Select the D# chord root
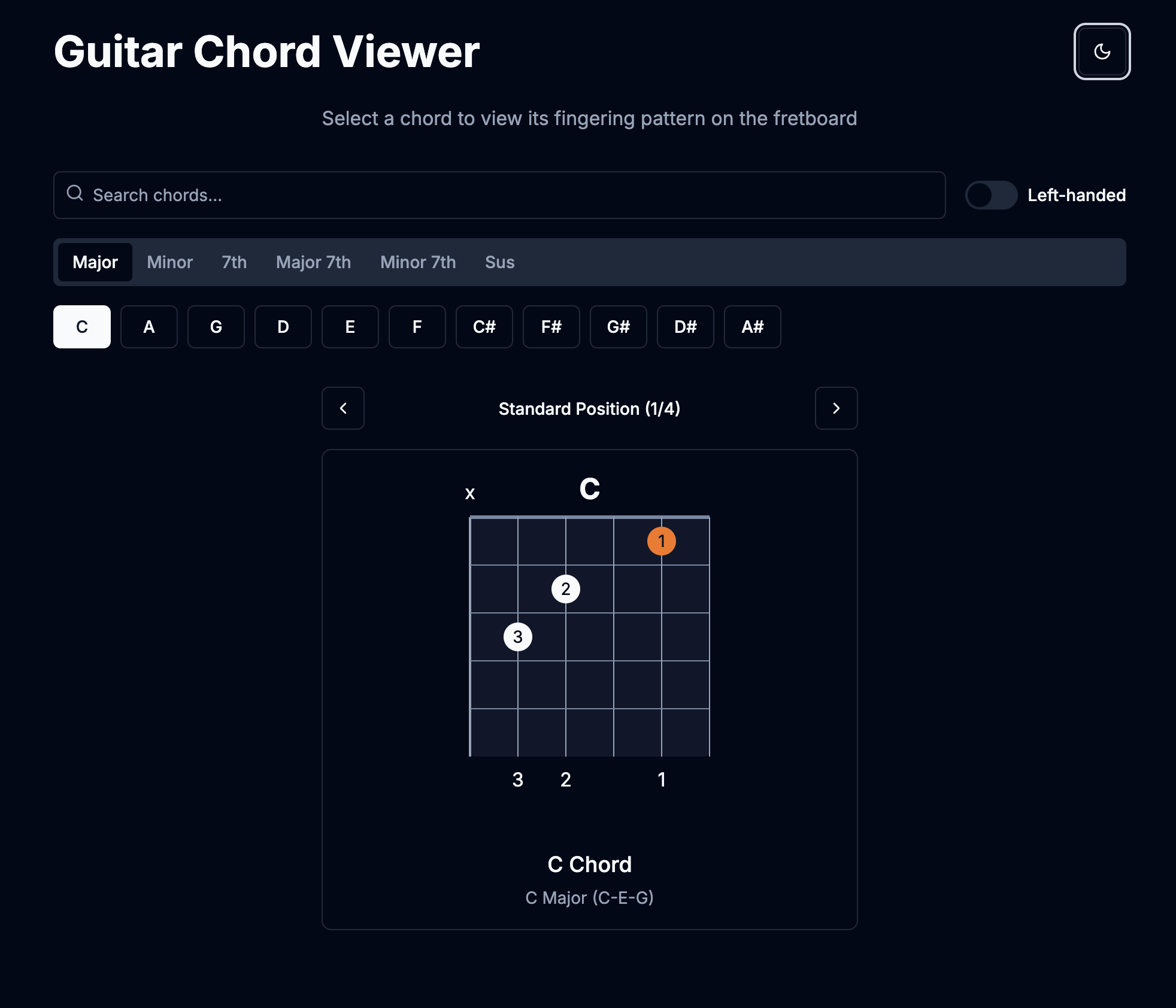 pos(685,327)
